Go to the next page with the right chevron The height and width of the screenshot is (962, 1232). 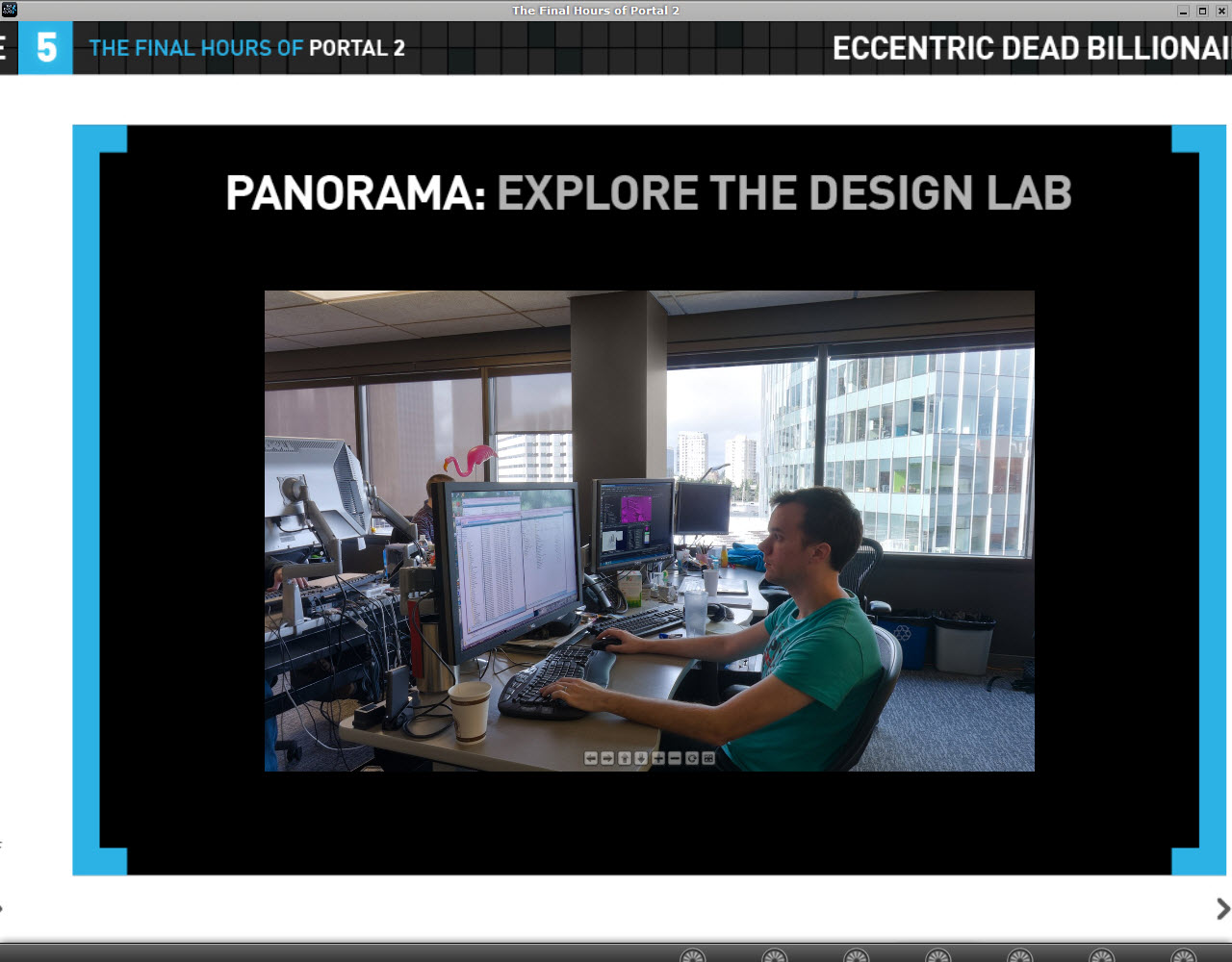[x=1222, y=909]
